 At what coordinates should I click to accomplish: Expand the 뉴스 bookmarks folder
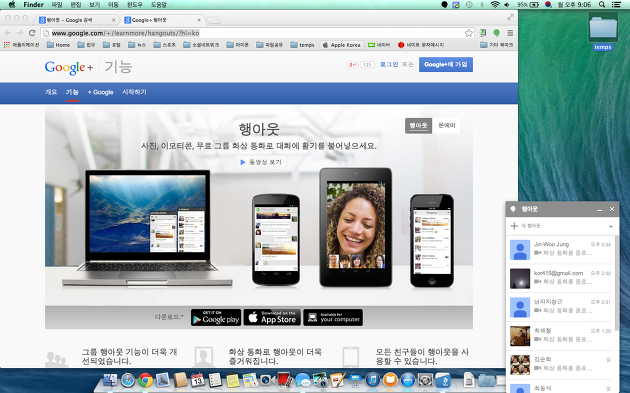click(137, 45)
